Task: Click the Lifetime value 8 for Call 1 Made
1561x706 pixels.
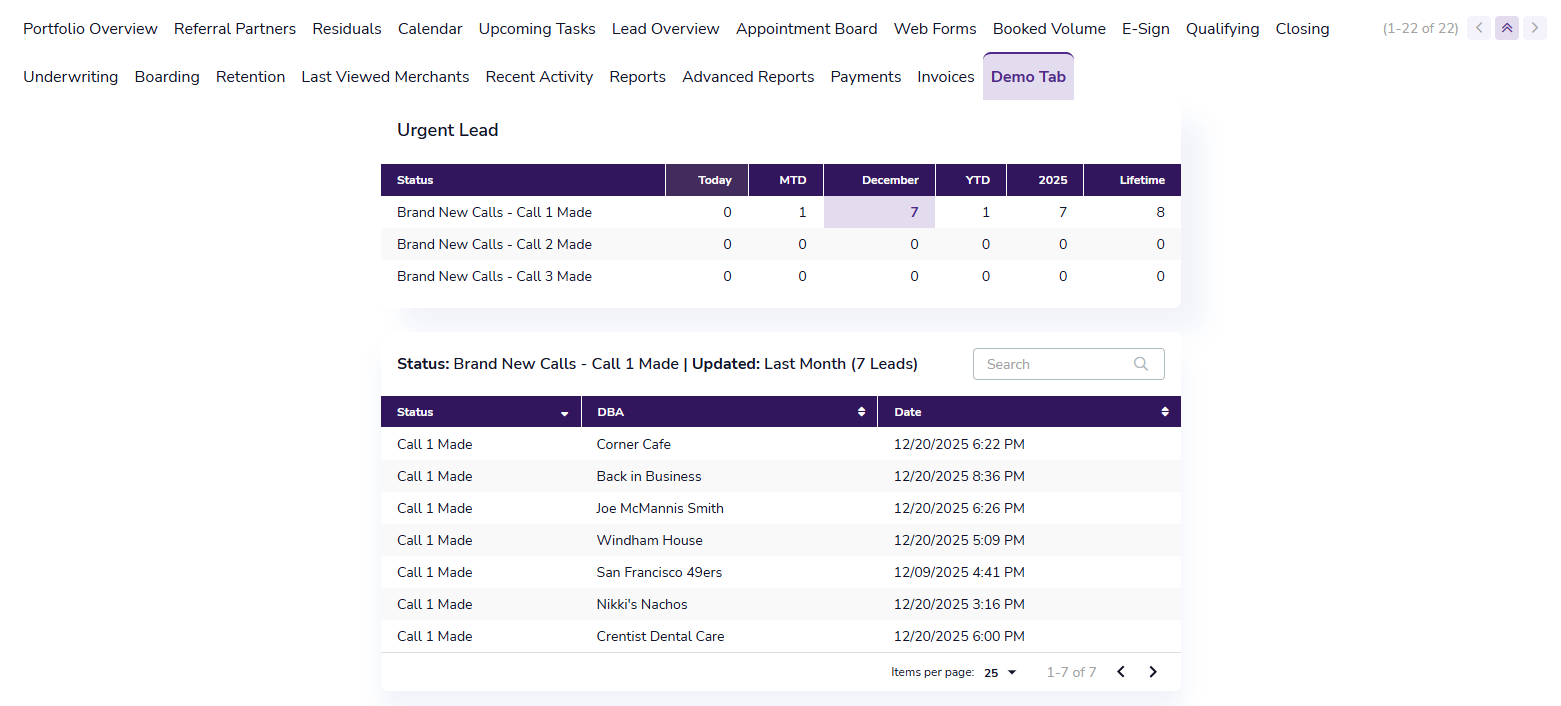Action: click(x=1160, y=212)
